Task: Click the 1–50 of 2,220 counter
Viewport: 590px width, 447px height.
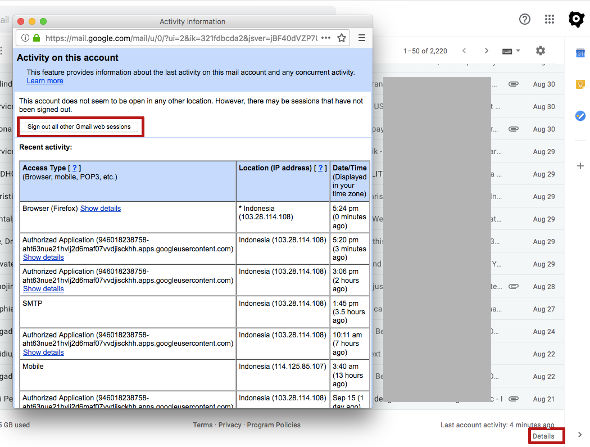Action: pos(425,51)
